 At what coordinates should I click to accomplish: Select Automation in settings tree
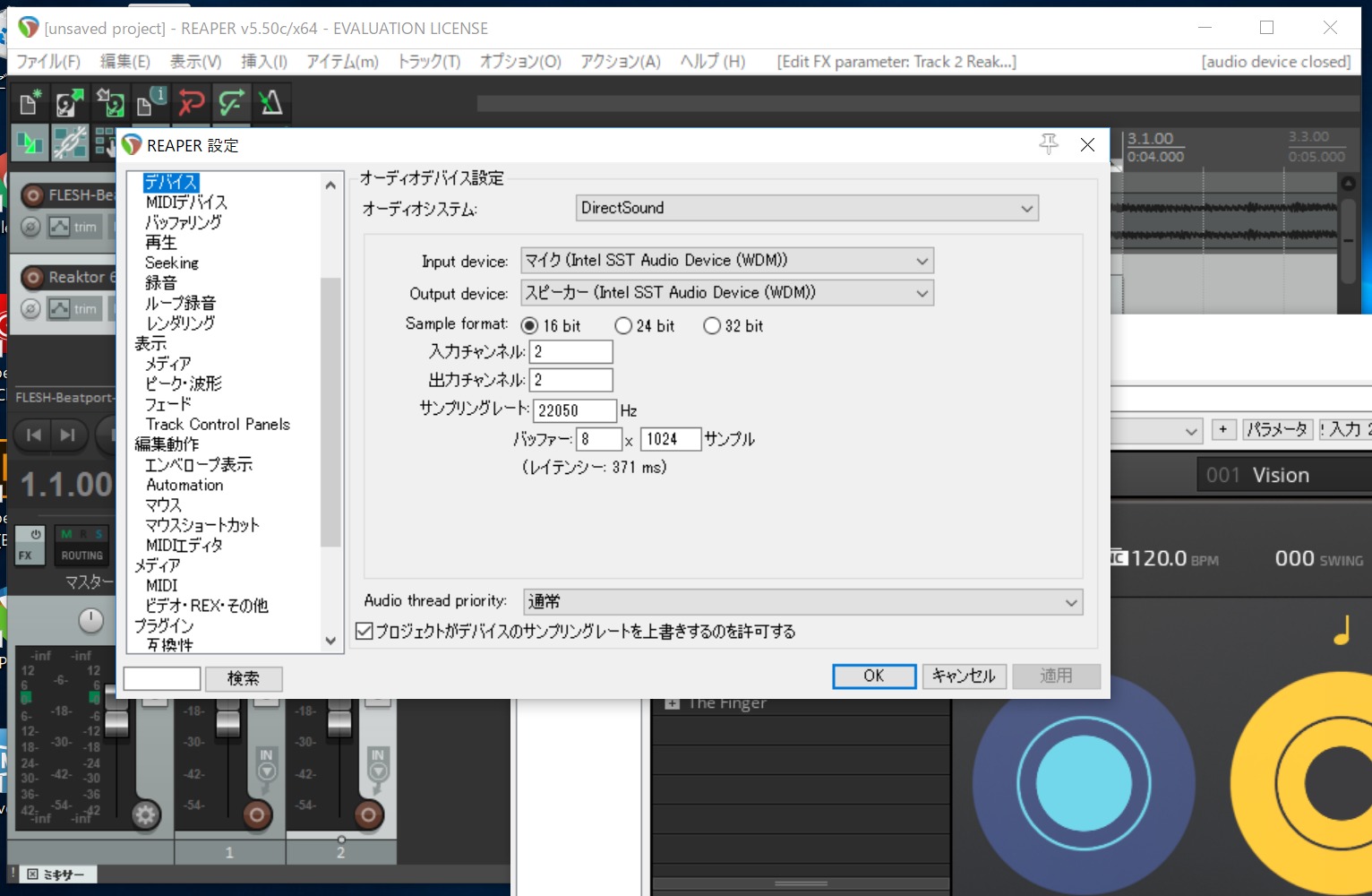click(x=184, y=485)
